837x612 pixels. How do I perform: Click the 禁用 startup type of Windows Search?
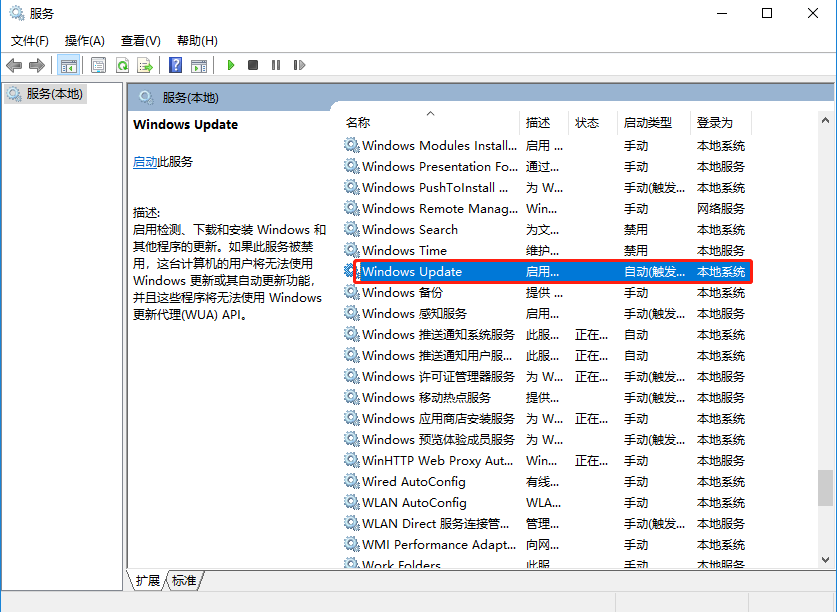pos(636,230)
